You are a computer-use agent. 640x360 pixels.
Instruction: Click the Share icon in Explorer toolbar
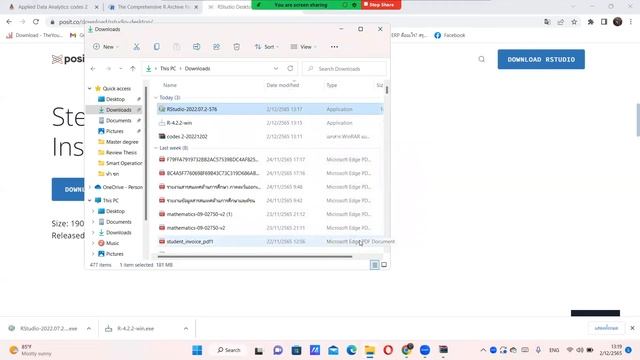[x=216, y=47]
